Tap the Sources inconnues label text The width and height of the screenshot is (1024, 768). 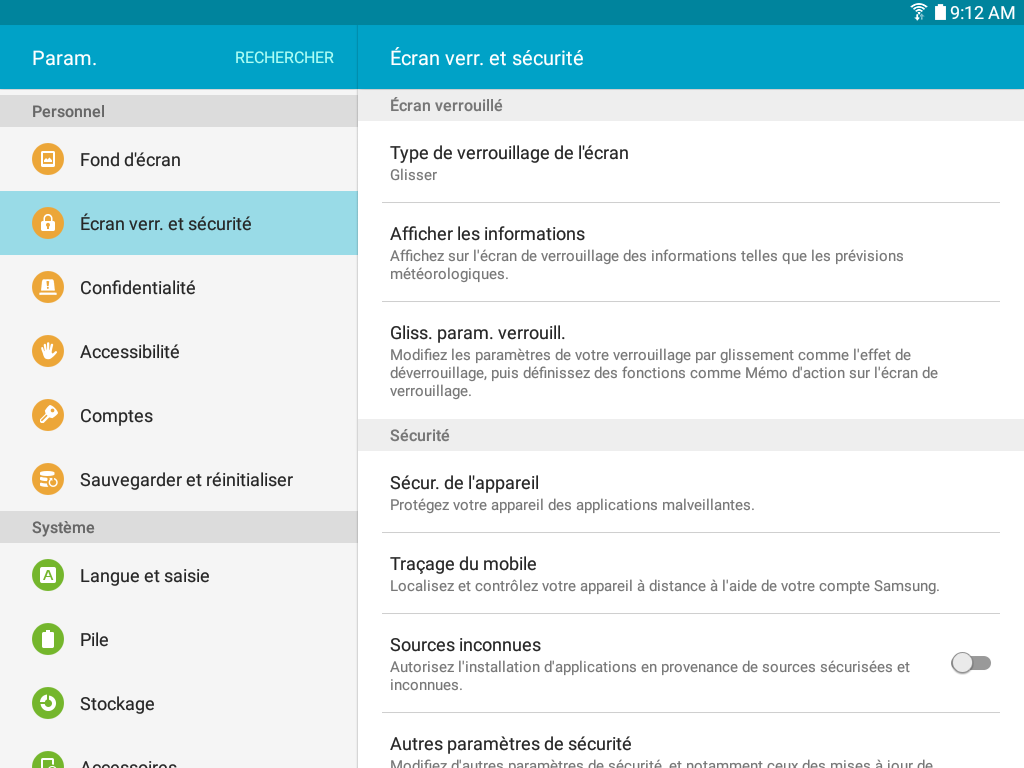coord(465,645)
